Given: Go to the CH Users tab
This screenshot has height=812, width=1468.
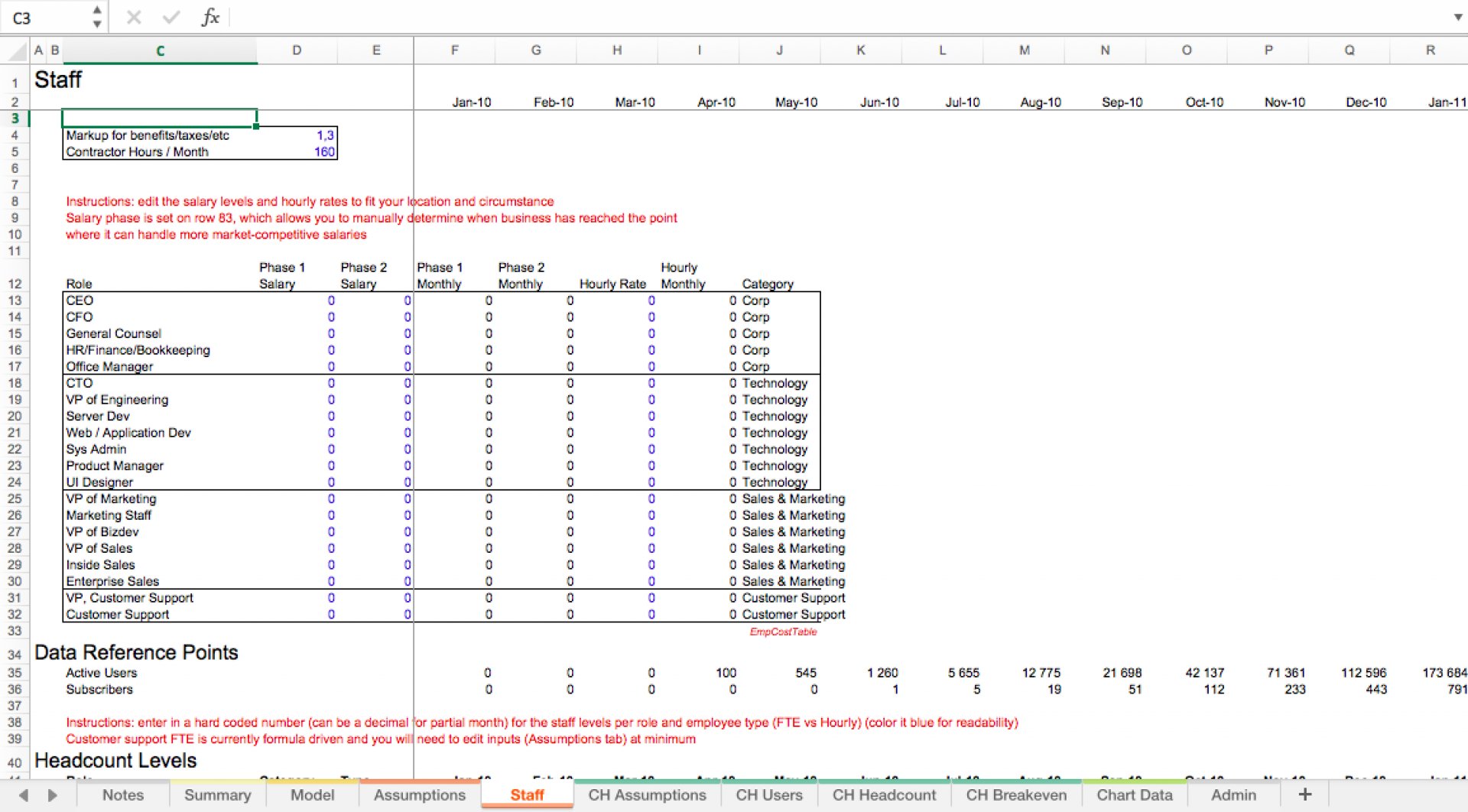Looking at the screenshot, I should coord(769,794).
